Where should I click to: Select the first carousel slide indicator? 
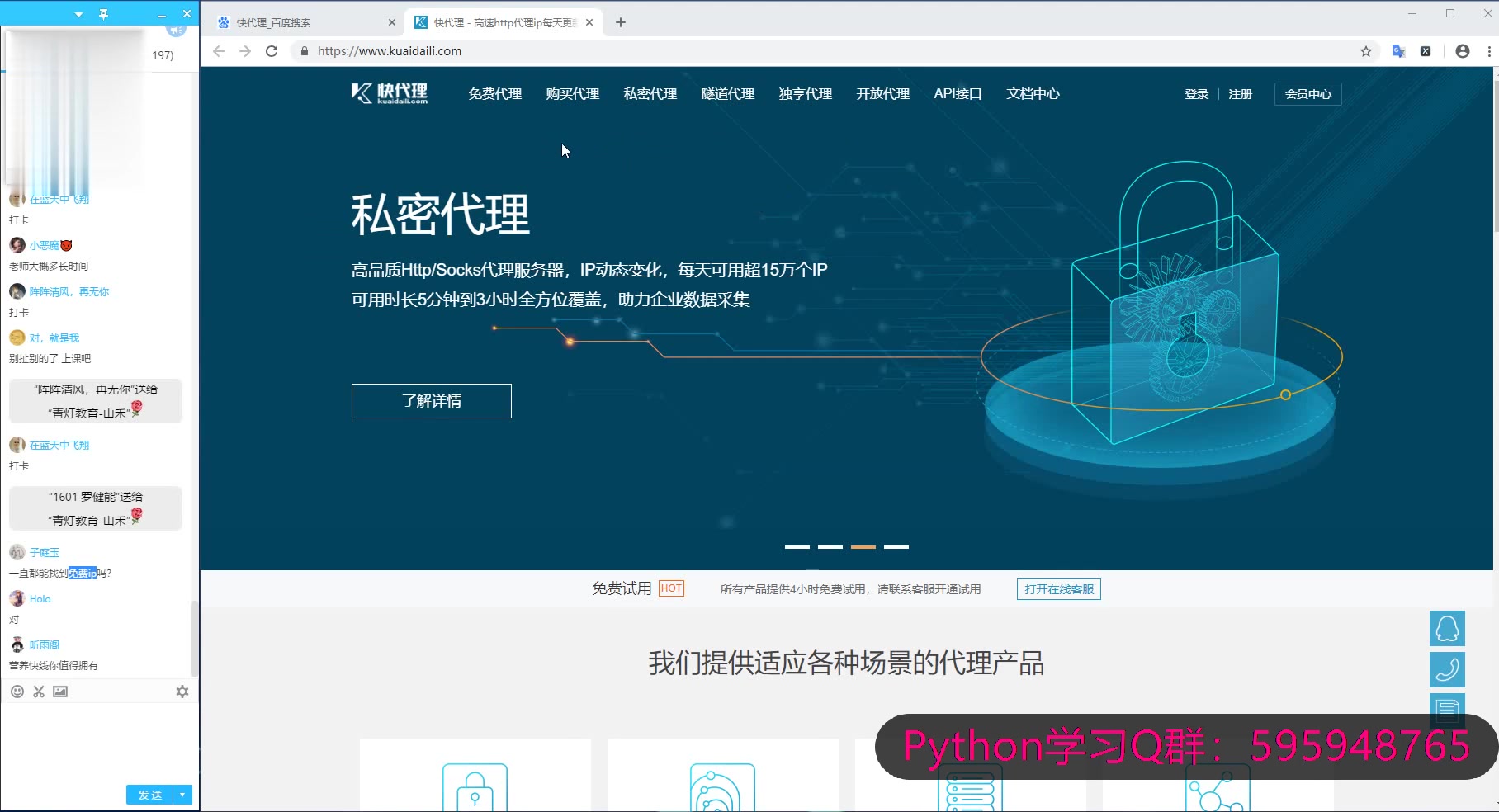[797, 546]
